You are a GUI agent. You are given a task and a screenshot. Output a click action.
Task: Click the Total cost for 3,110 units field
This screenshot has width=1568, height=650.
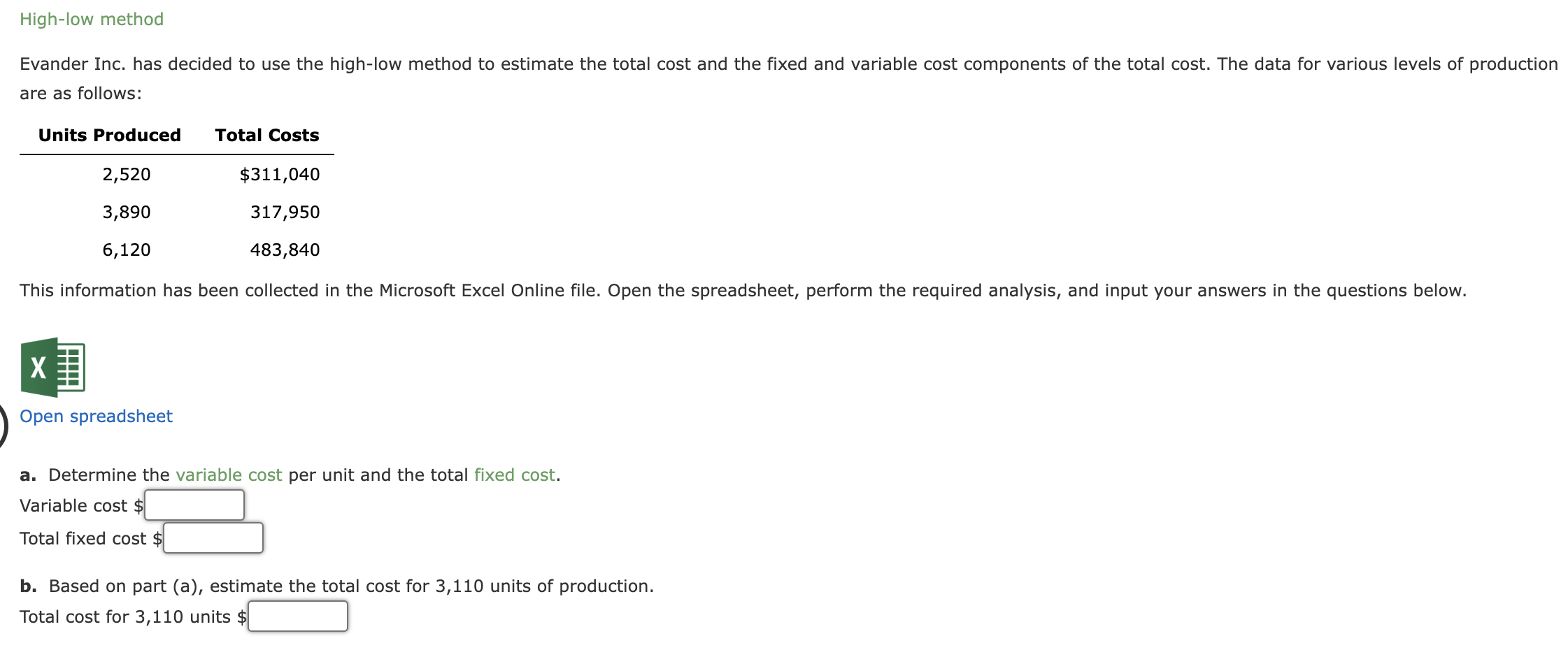point(297,616)
